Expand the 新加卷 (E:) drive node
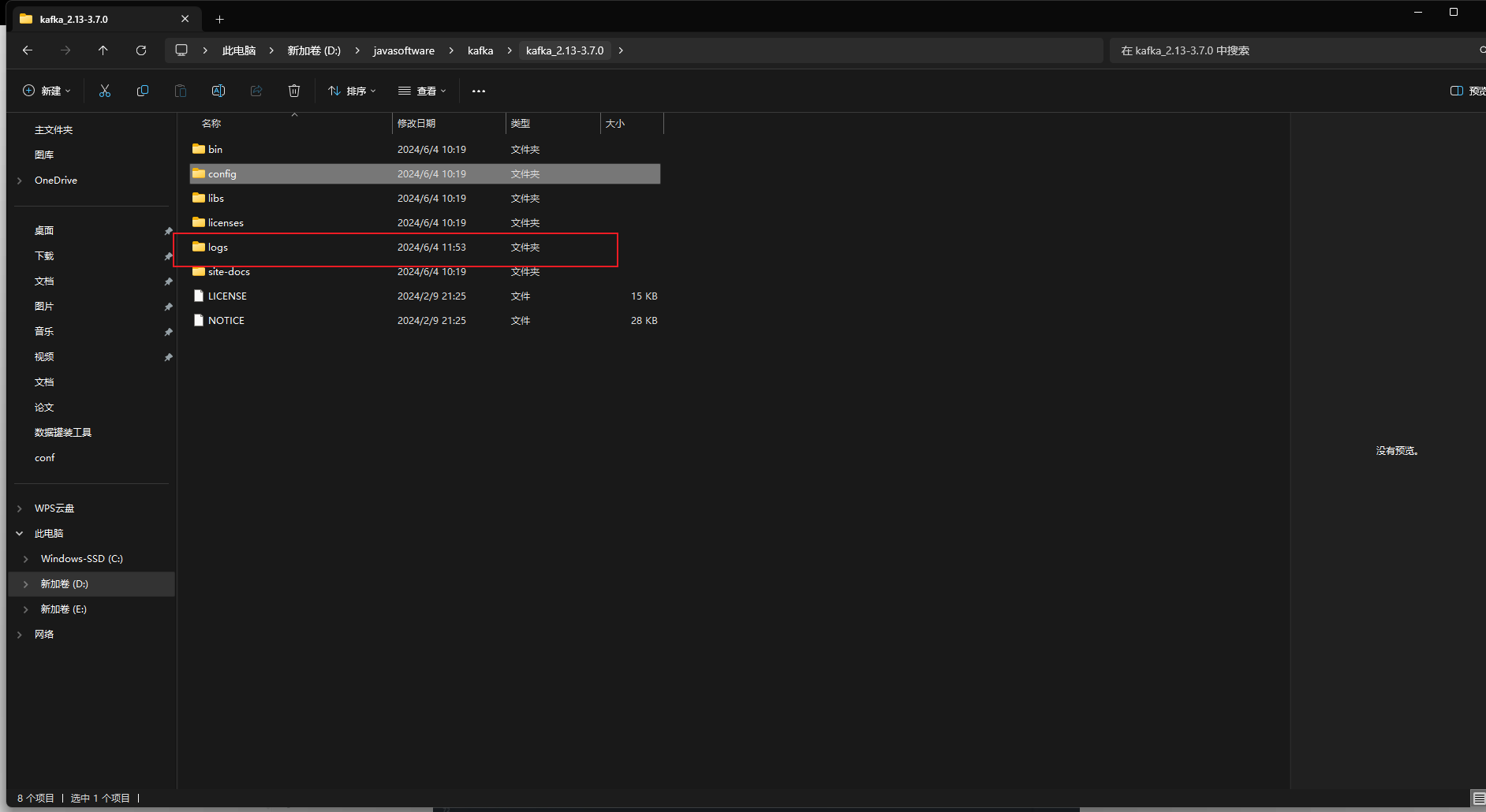 click(26, 609)
